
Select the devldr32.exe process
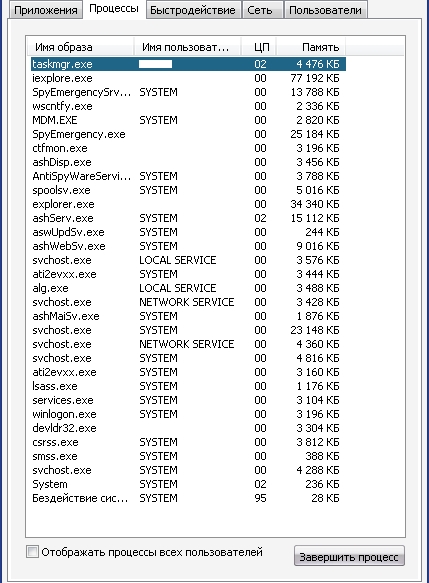(x=188, y=428)
